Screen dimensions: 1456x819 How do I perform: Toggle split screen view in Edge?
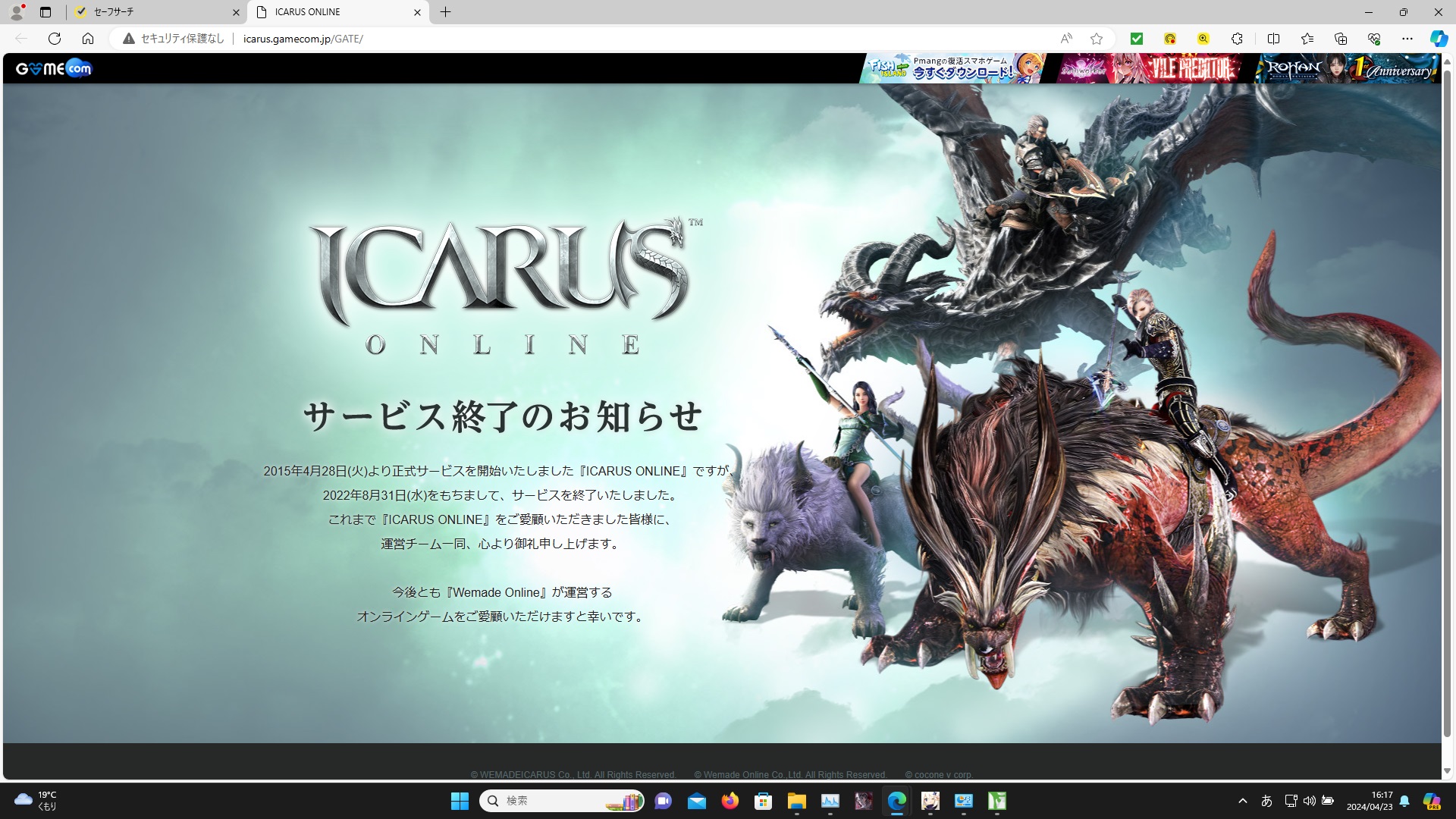[x=1274, y=38]
